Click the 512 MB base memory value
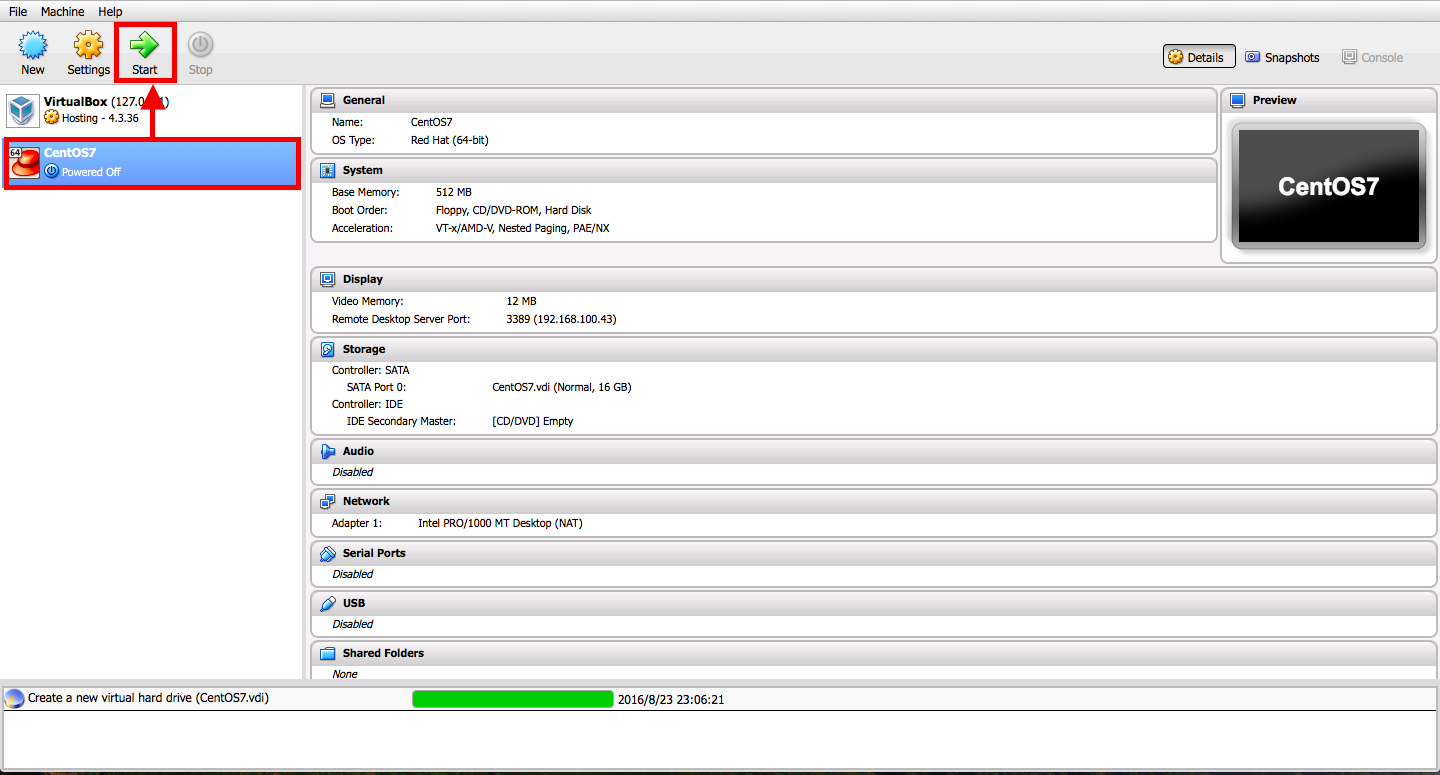The width and height of the screenshot is (1440, 775). coord(454,192)
